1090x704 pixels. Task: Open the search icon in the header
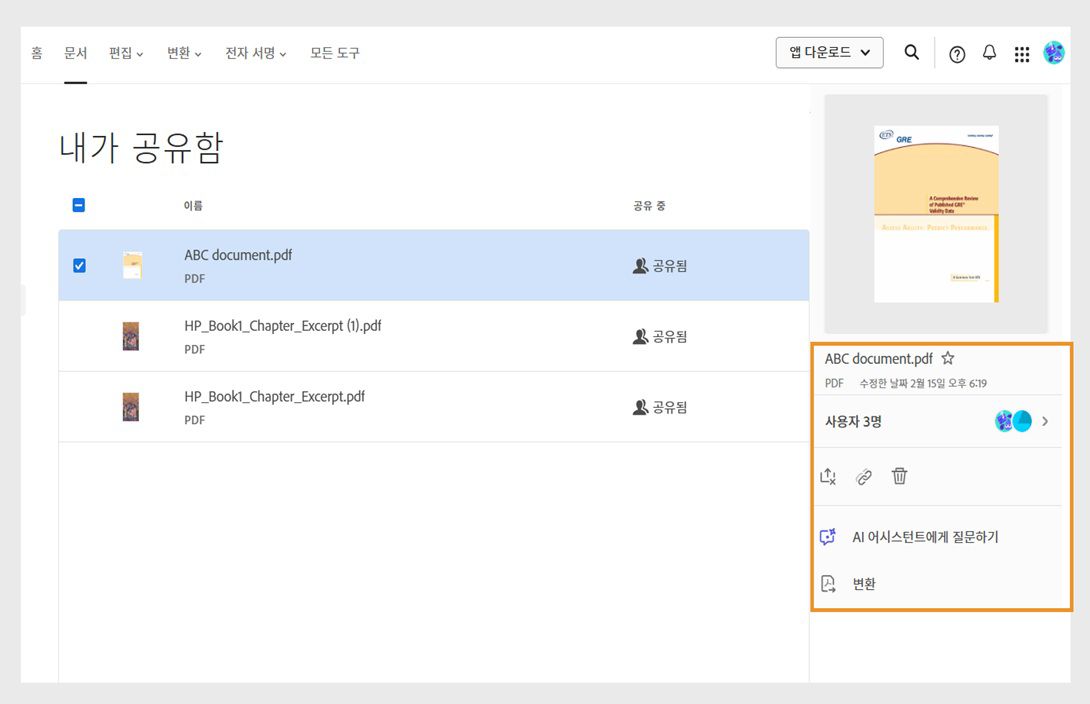[x=911, y=53]
